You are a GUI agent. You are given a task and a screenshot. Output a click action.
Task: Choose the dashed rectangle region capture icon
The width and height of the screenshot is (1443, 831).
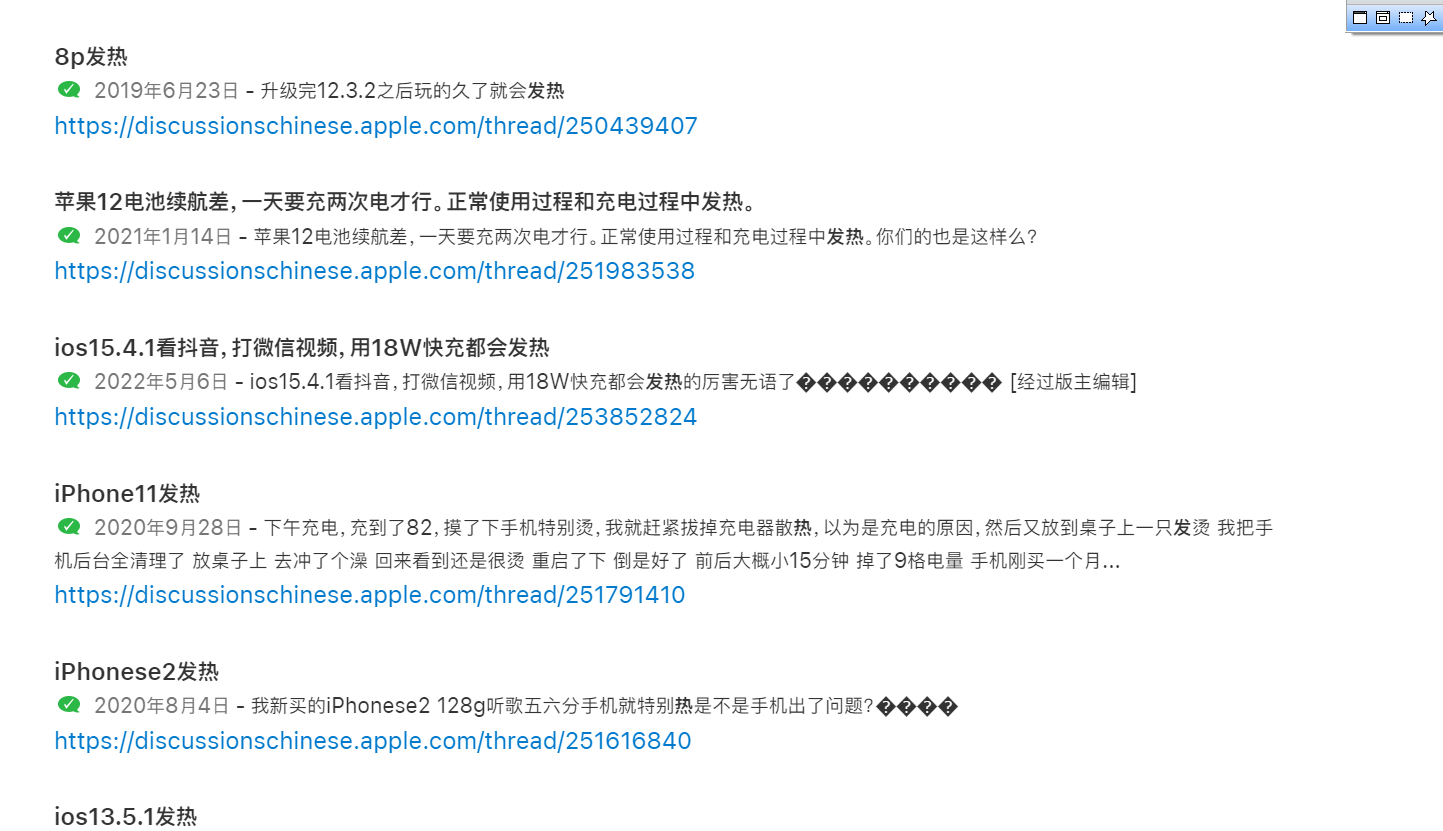pos(1406,17)
